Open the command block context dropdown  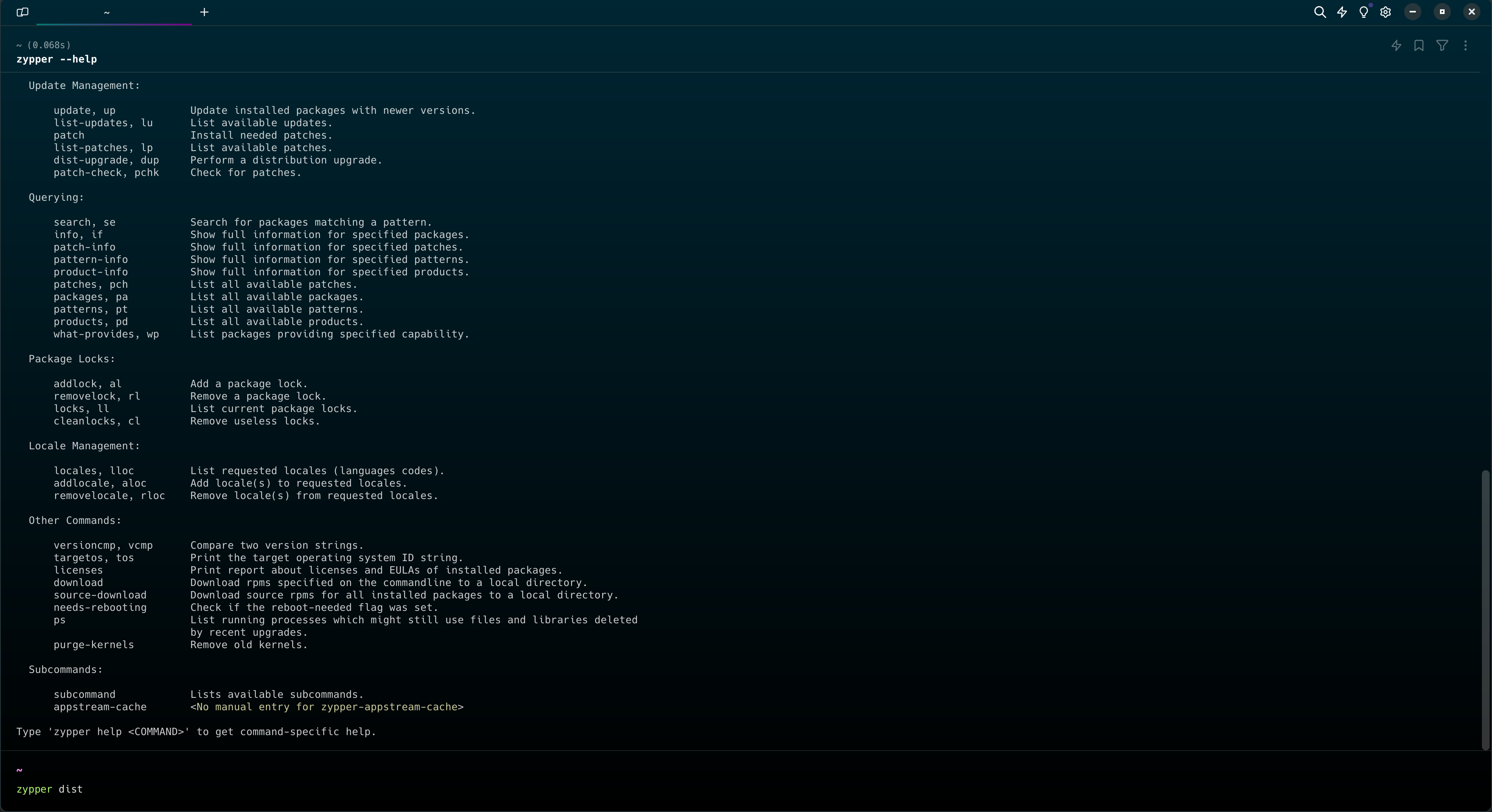1465,46
